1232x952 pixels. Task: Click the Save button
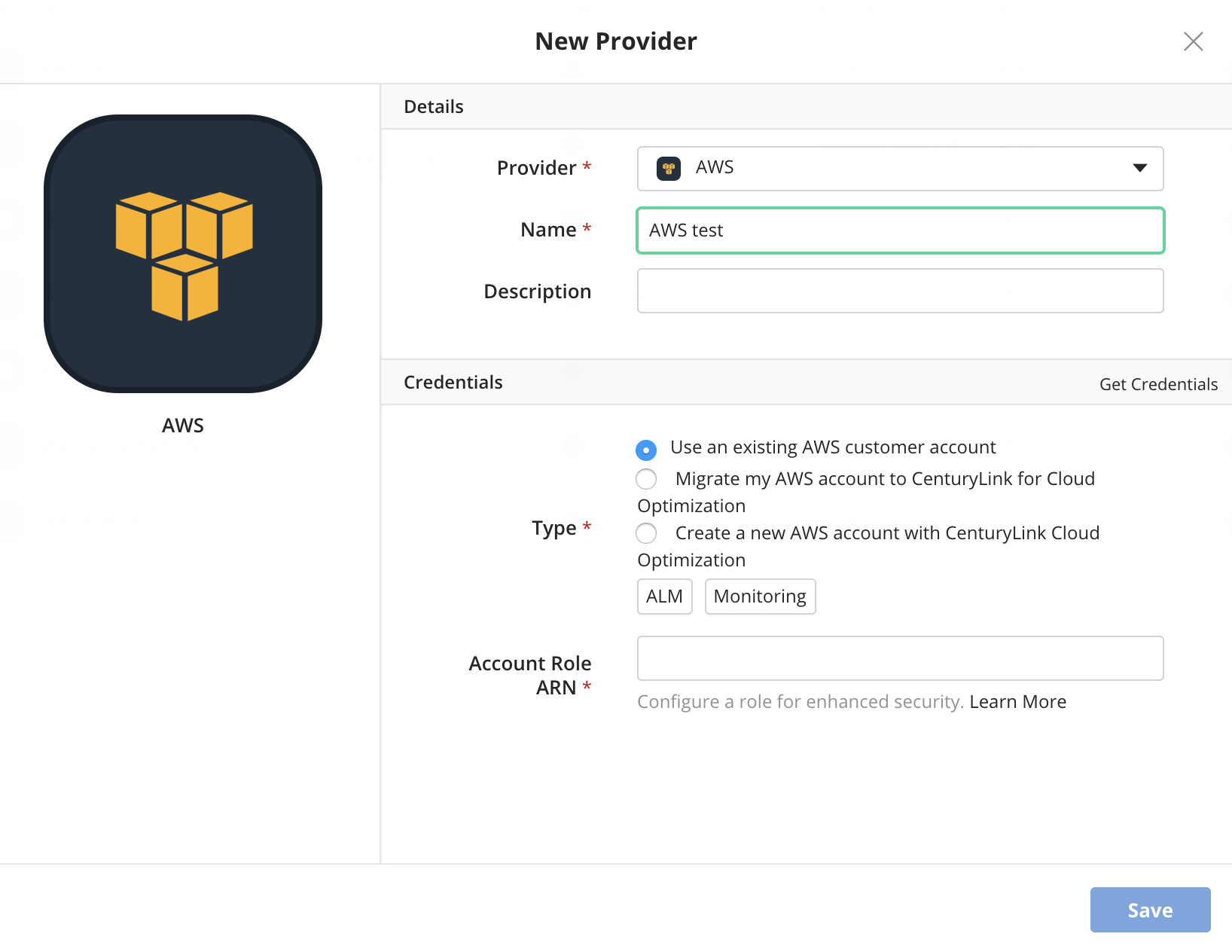pyautogui.click(x=1150, y=910)
